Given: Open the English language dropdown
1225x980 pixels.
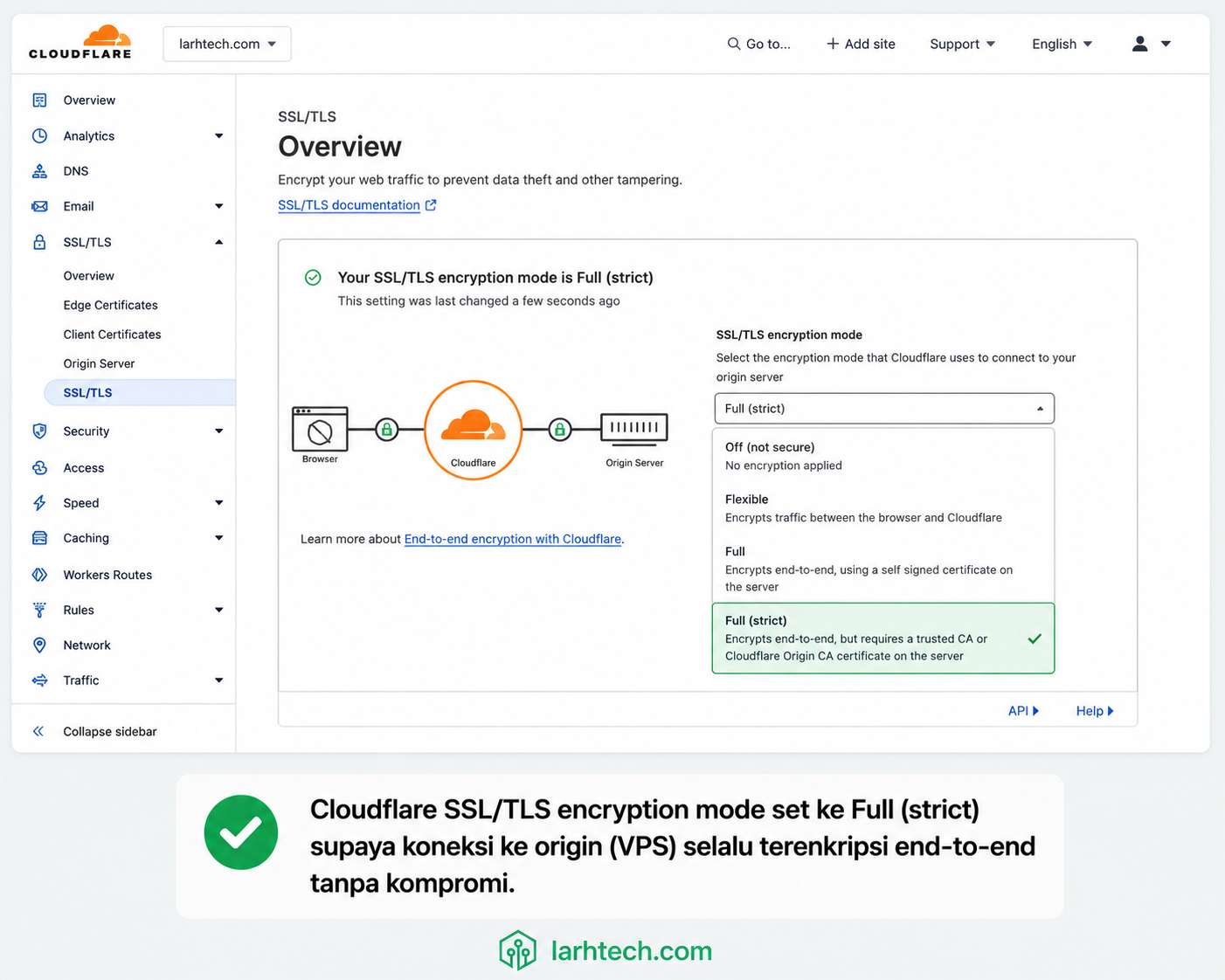Looking at the screenshot, I should coord(1062,44).
